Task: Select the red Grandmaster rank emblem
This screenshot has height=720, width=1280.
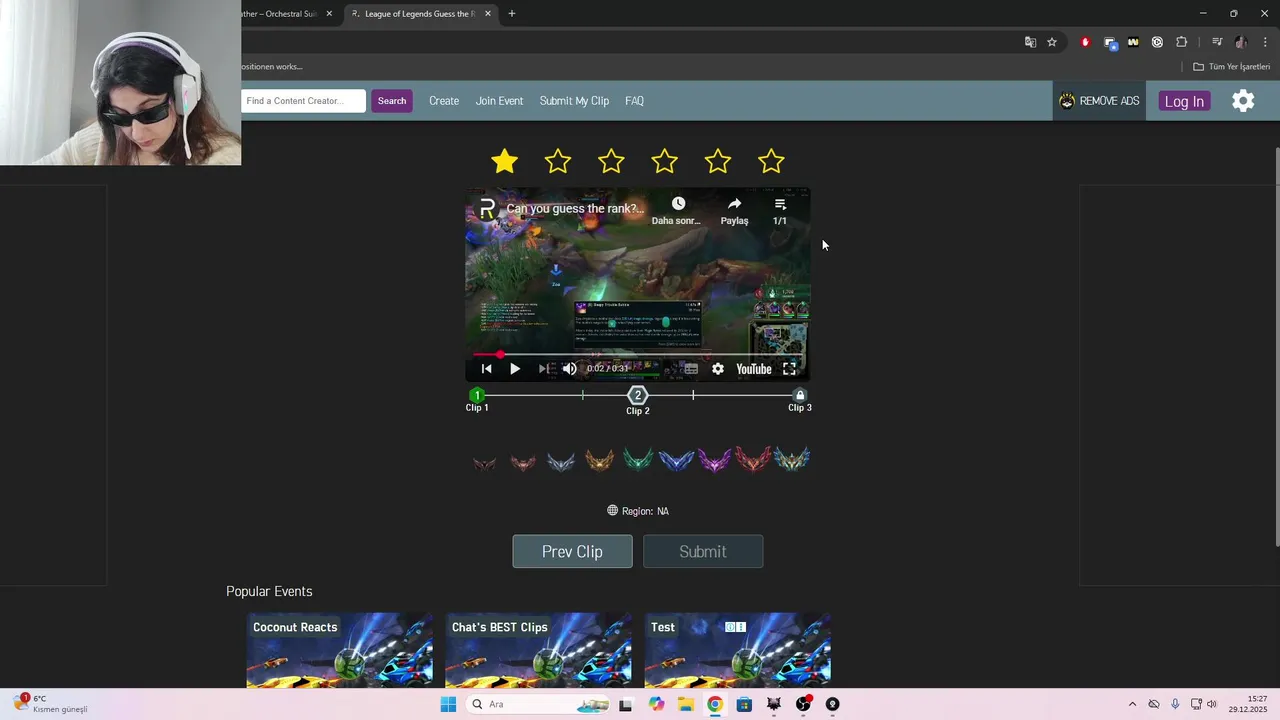Action: click(x=753, y=460)
